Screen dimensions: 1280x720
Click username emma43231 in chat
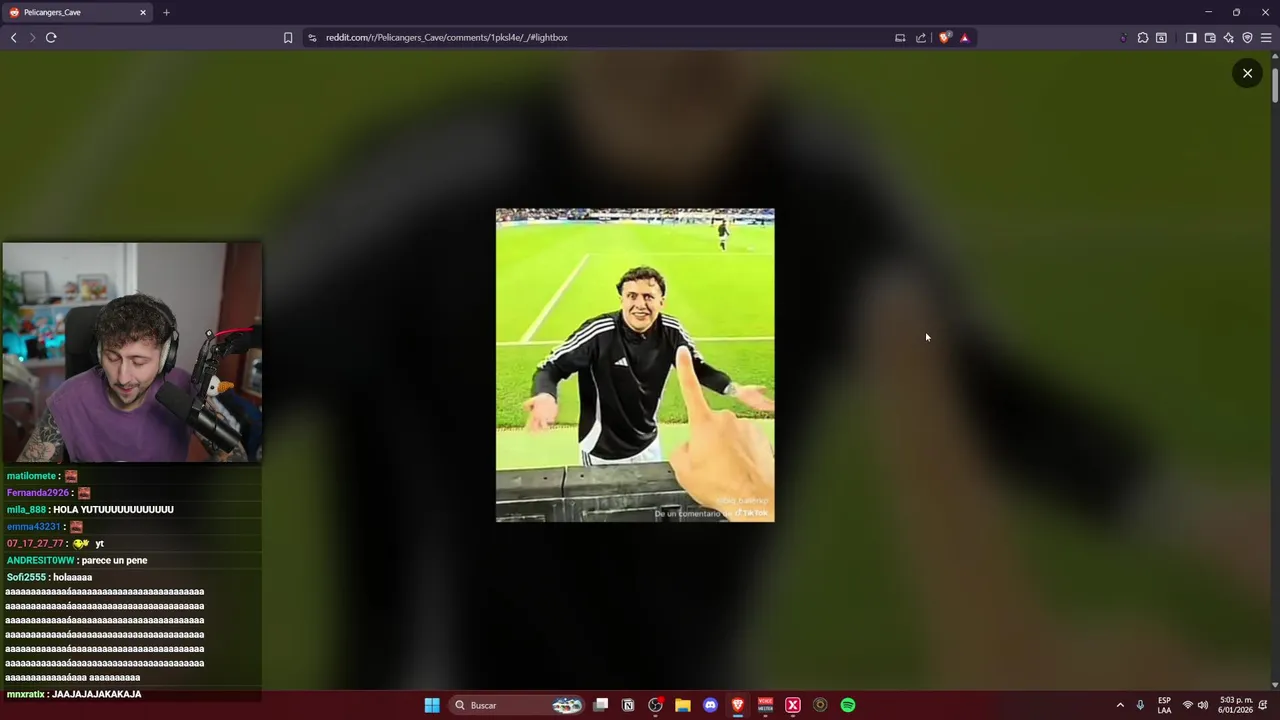tap(34, 527)
